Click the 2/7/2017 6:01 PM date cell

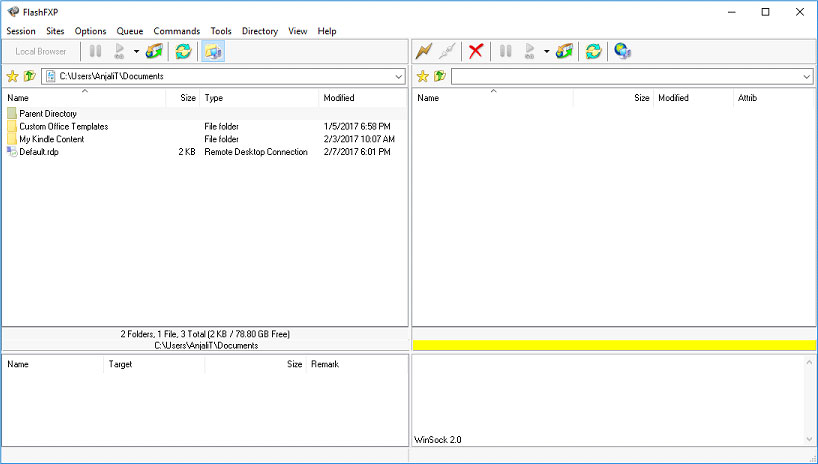coord(357,152)
